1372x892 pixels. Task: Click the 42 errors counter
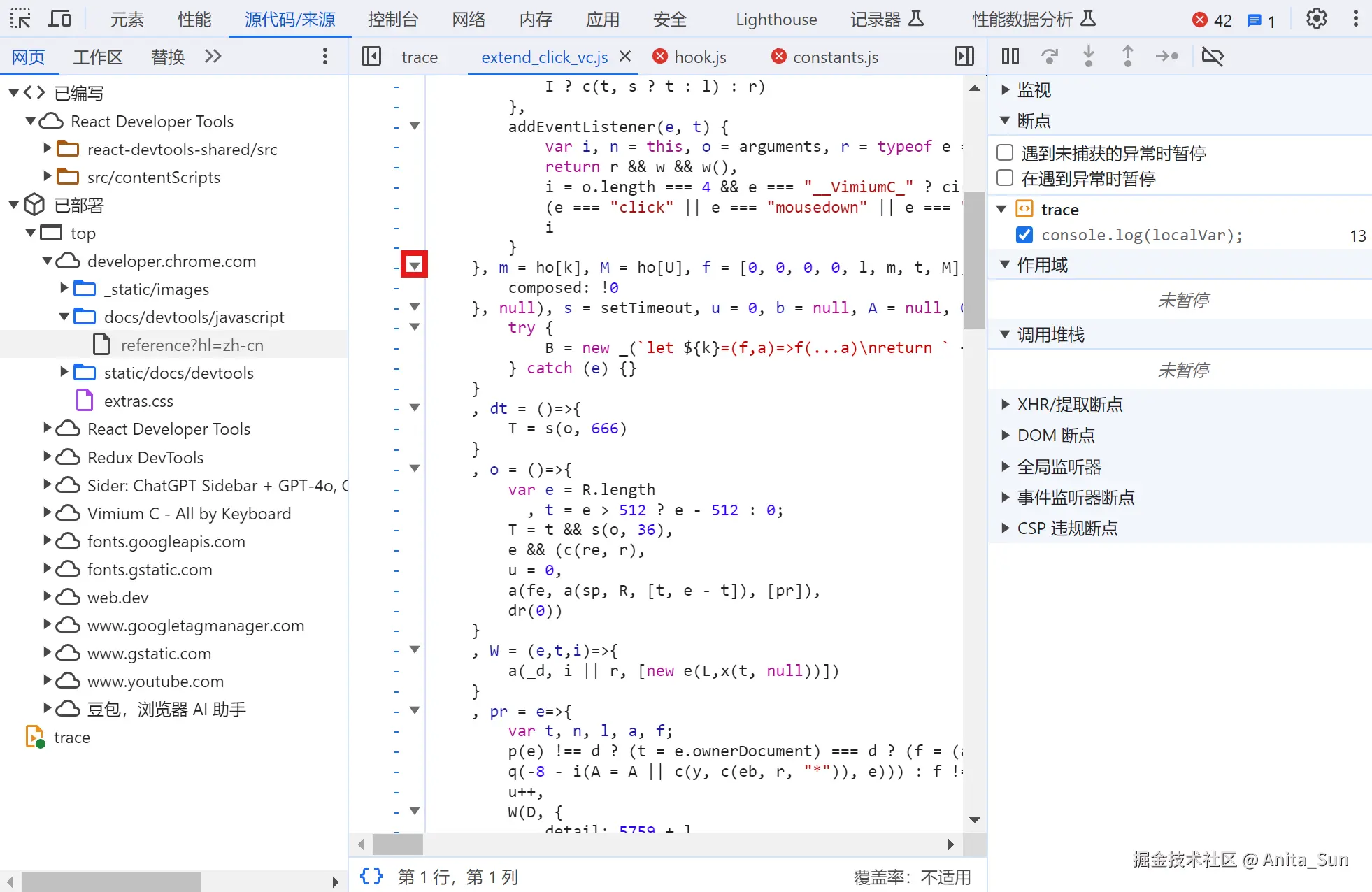(1213, 20)
